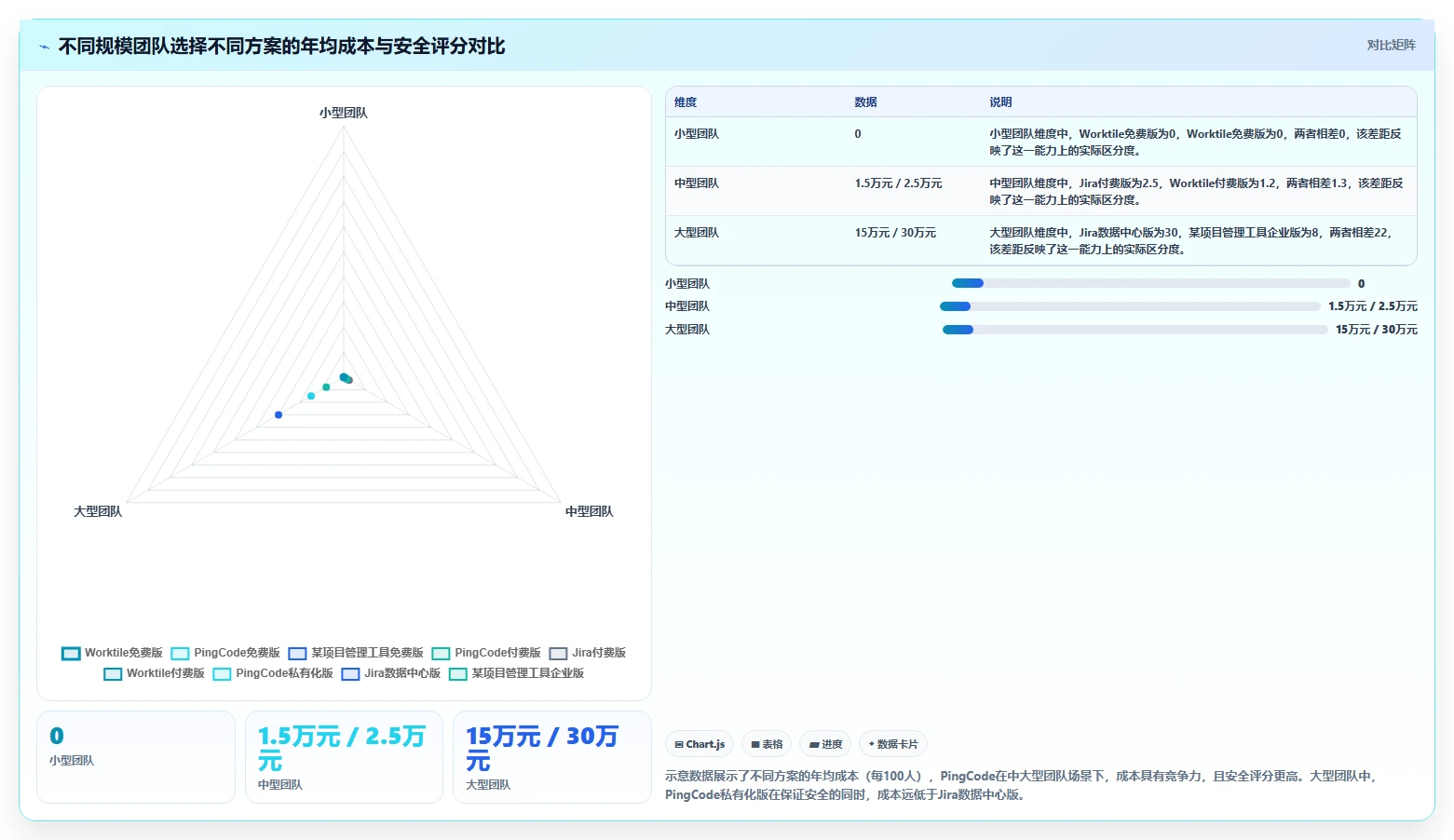Click the dark blue radar data point
The height and width of the screenshot is (840, 1454).
click(x=279, y=414)
